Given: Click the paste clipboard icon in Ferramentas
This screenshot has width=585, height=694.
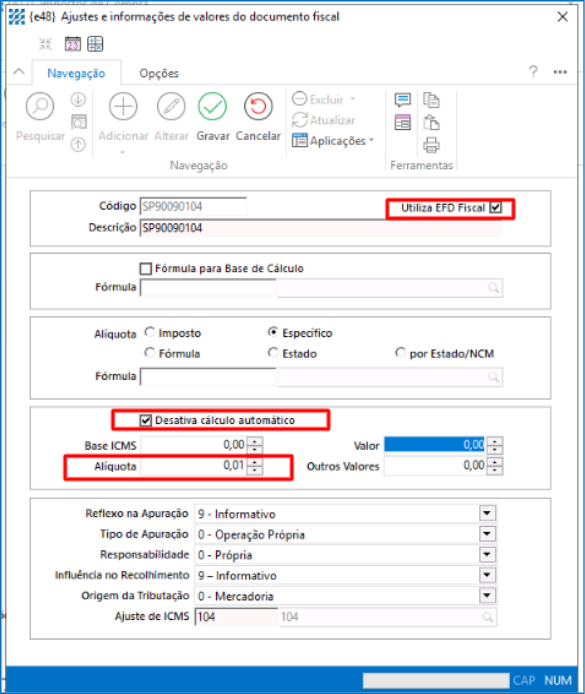Looking at the screenshot, I should (x=431, y=122).
